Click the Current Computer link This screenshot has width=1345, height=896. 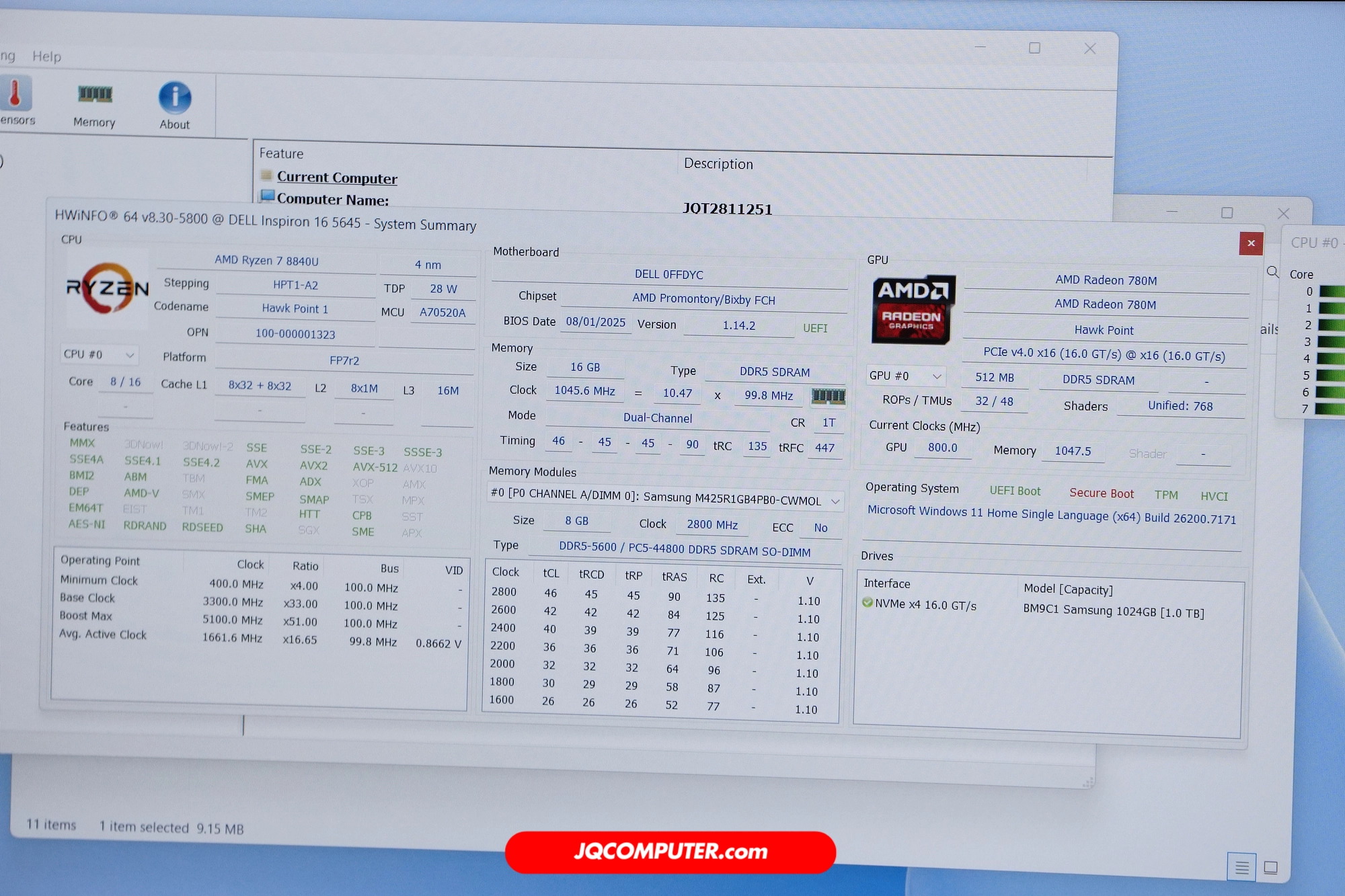click(x=337, y=178)
